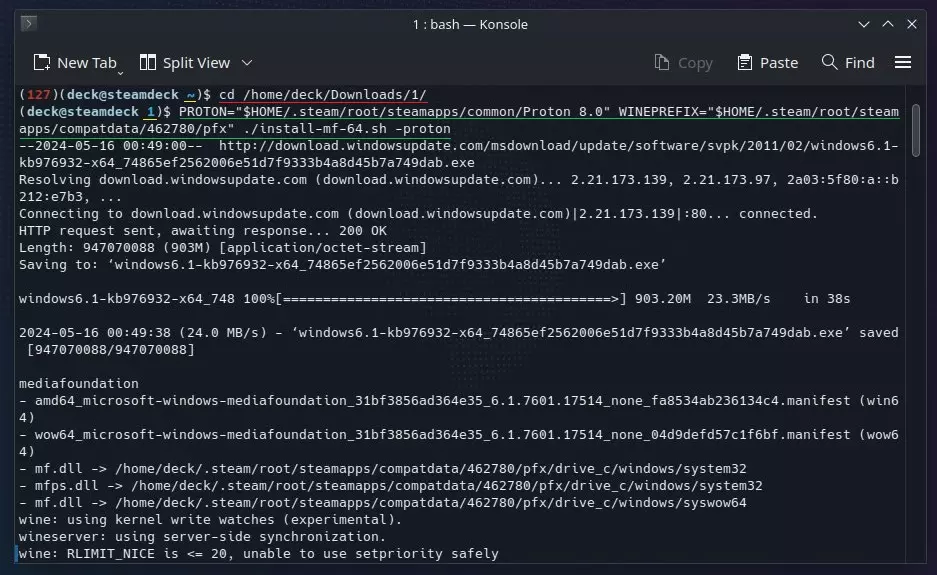
Task: Click the 'wine: using kernel write watches (experimental).' line
Action: tap(210, 519)
